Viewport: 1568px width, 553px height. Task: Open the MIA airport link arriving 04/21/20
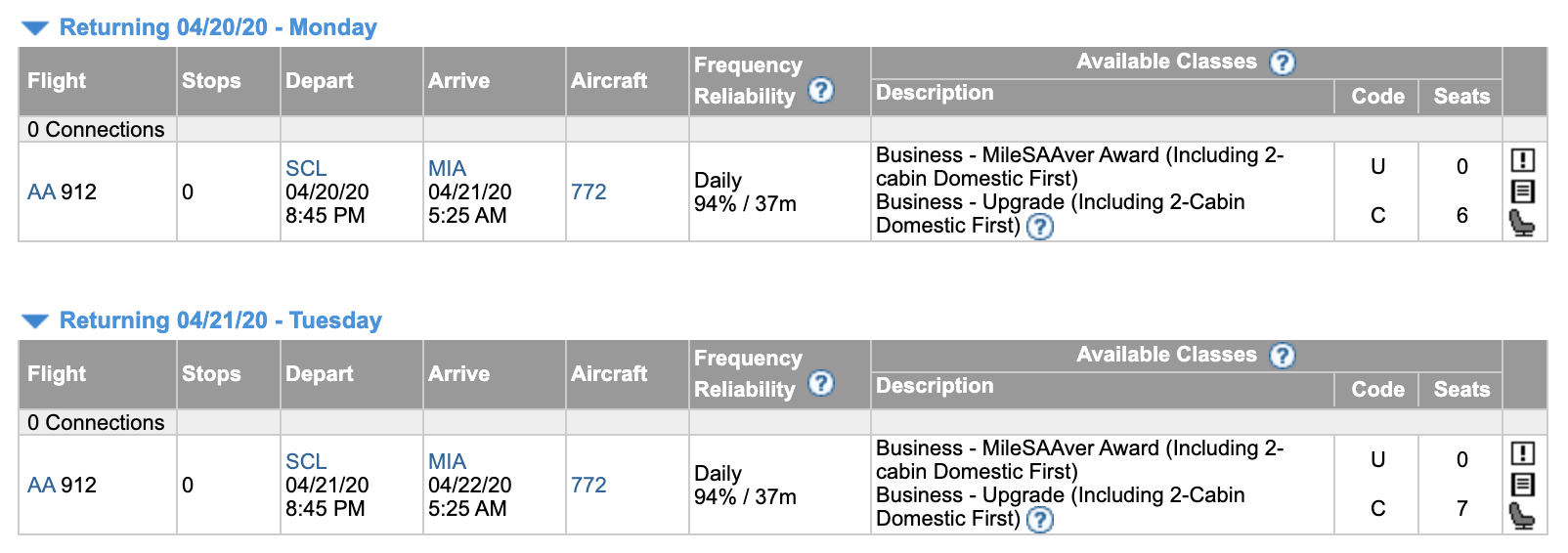point(447,169)
